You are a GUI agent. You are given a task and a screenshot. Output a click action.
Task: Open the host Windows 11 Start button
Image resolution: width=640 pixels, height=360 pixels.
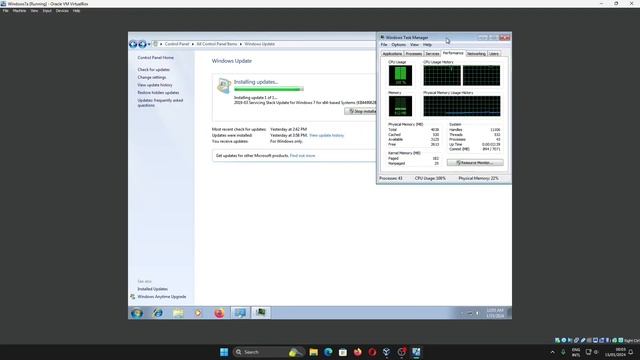(x=224, y=352)
